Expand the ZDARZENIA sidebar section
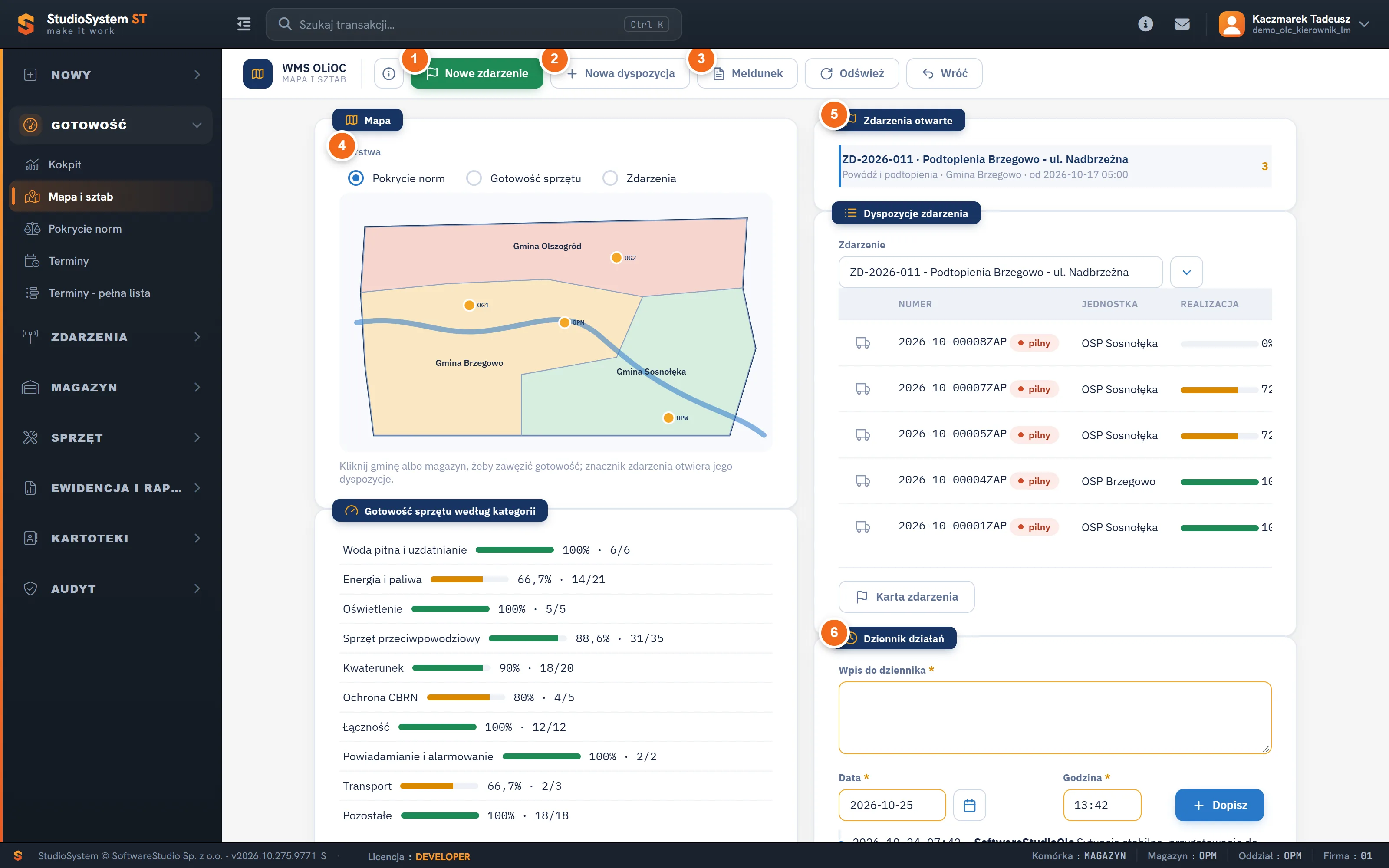The height and width of the screenshot is (868, 1389). [x=111, y=337]
